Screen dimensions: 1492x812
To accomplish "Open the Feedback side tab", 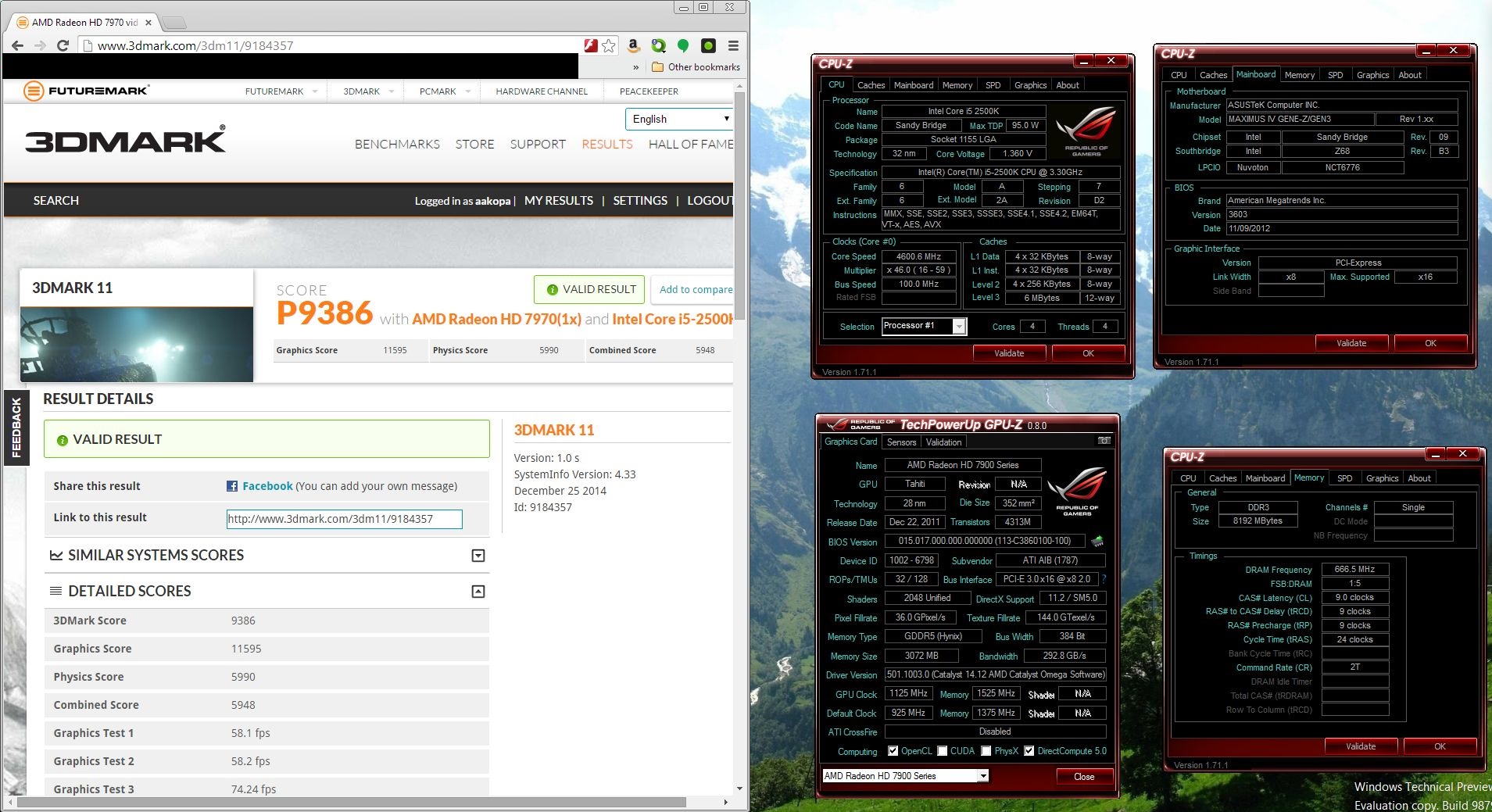I will [x=16, y=427].
